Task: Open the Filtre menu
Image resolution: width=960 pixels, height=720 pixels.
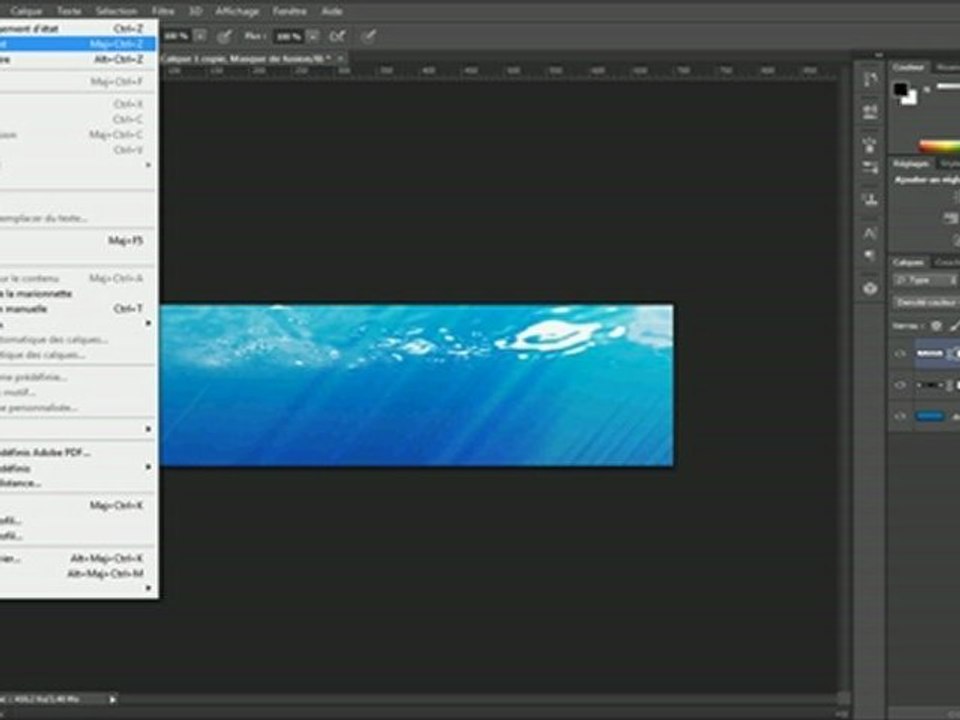Action: click(x=163, y=11)
